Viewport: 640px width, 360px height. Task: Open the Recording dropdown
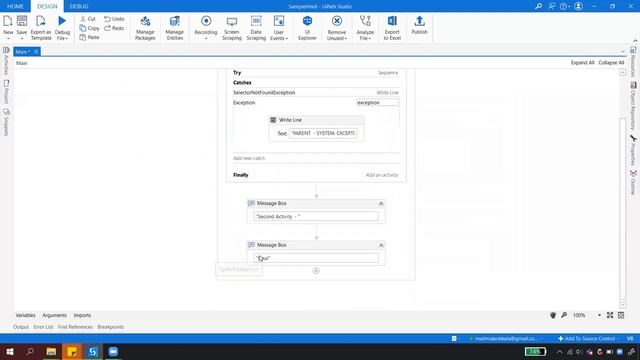(x=206, y=28)
